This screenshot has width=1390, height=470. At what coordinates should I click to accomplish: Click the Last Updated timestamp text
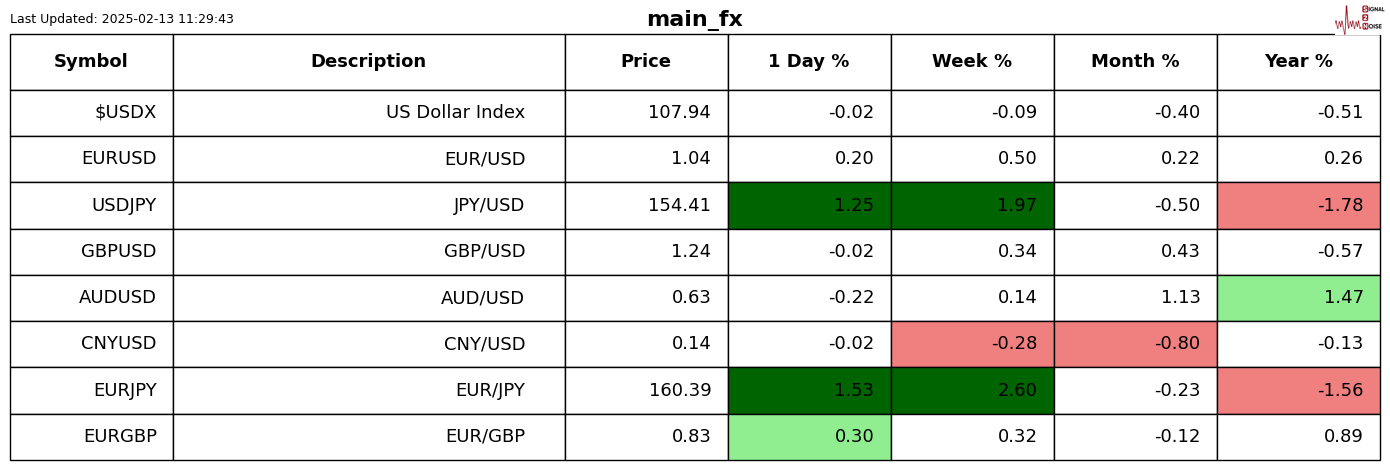pyautogui.click(x=122, y=19)
